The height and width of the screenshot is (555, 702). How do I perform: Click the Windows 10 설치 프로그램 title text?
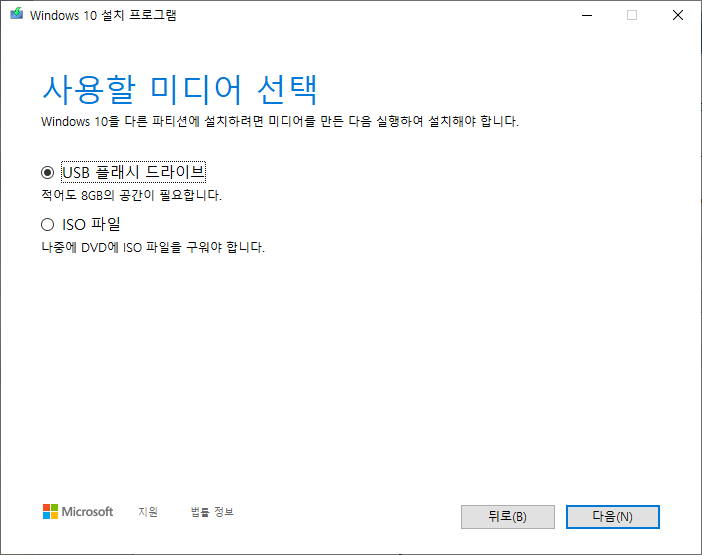tap(103, 15)
